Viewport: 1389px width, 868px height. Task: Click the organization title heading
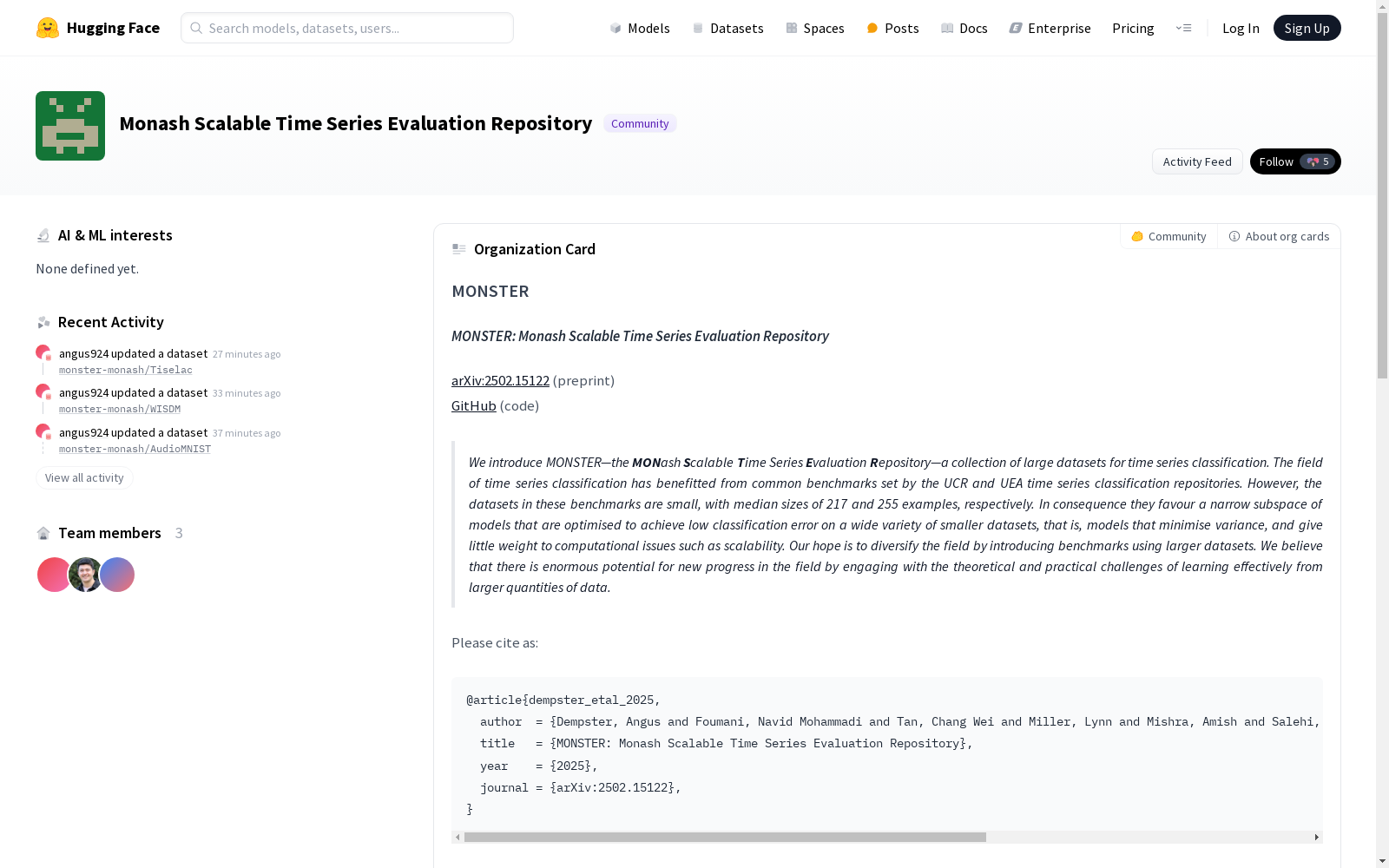356,123
